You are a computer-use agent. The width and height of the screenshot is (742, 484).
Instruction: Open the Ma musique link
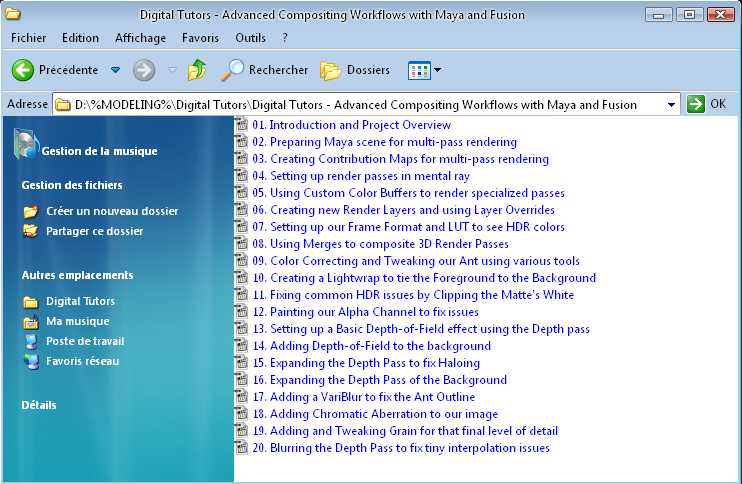click(x=78, y=321)
